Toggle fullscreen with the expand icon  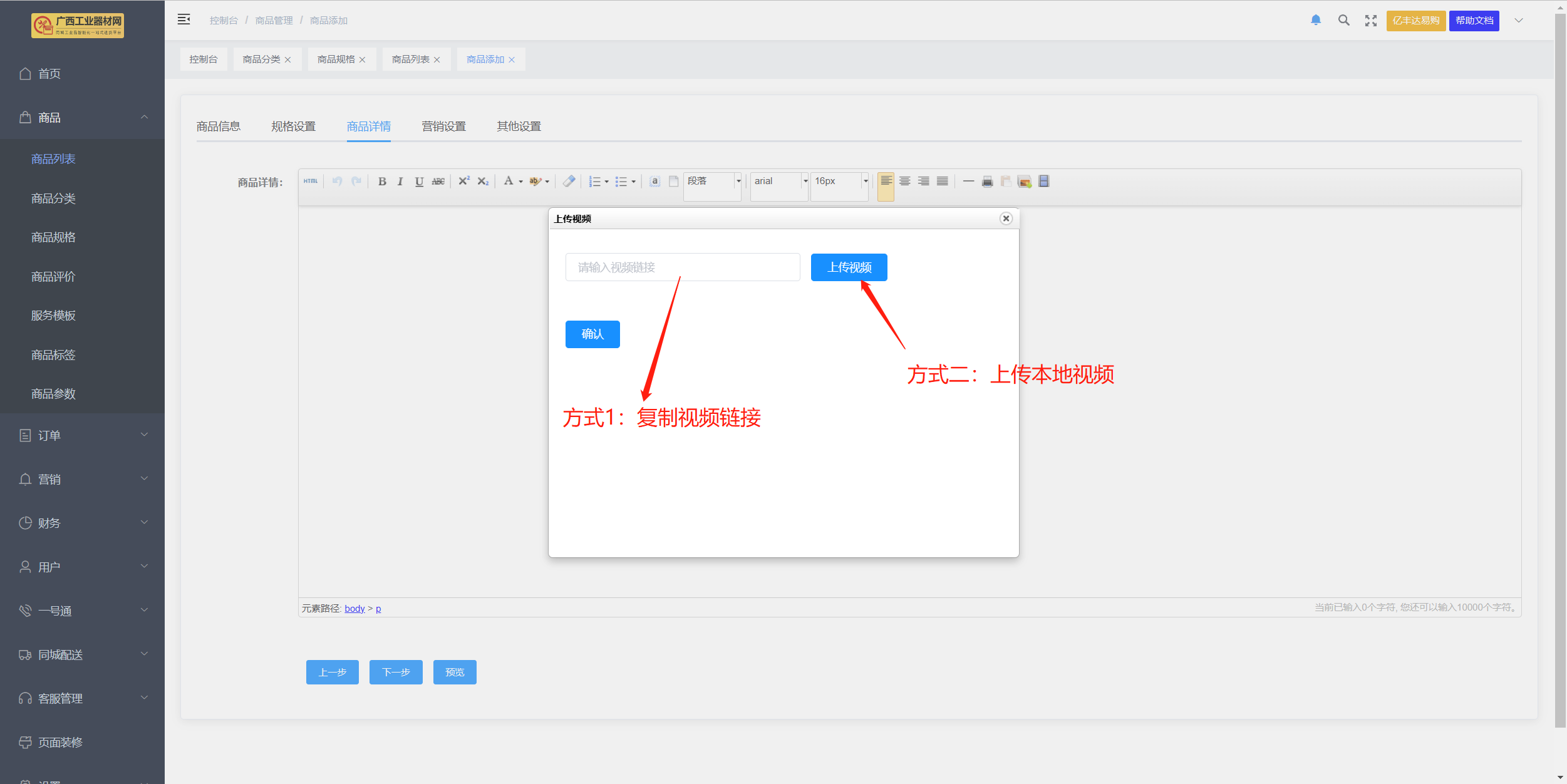(1371, 21)
